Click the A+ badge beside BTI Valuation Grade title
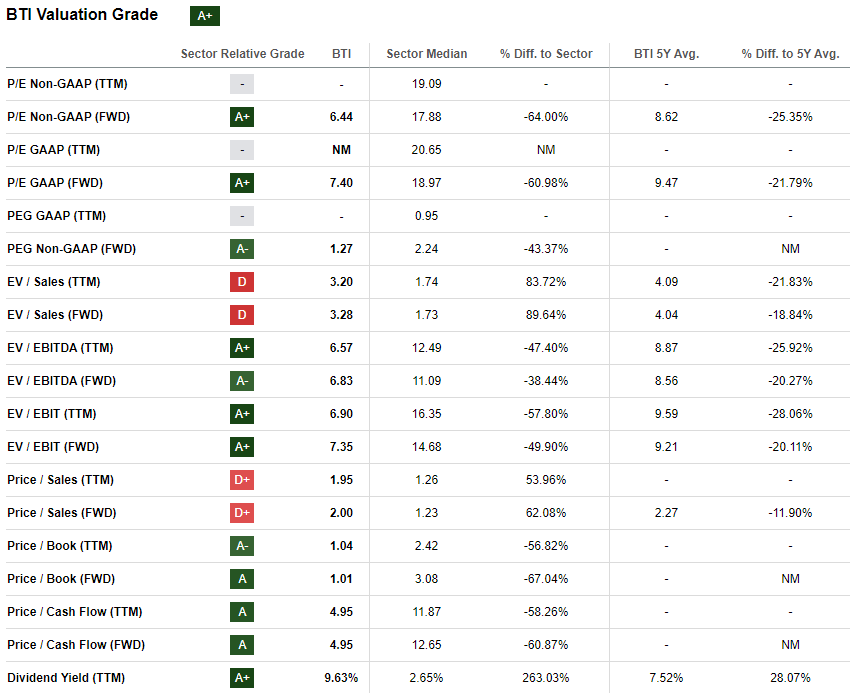 click(204, 16)
